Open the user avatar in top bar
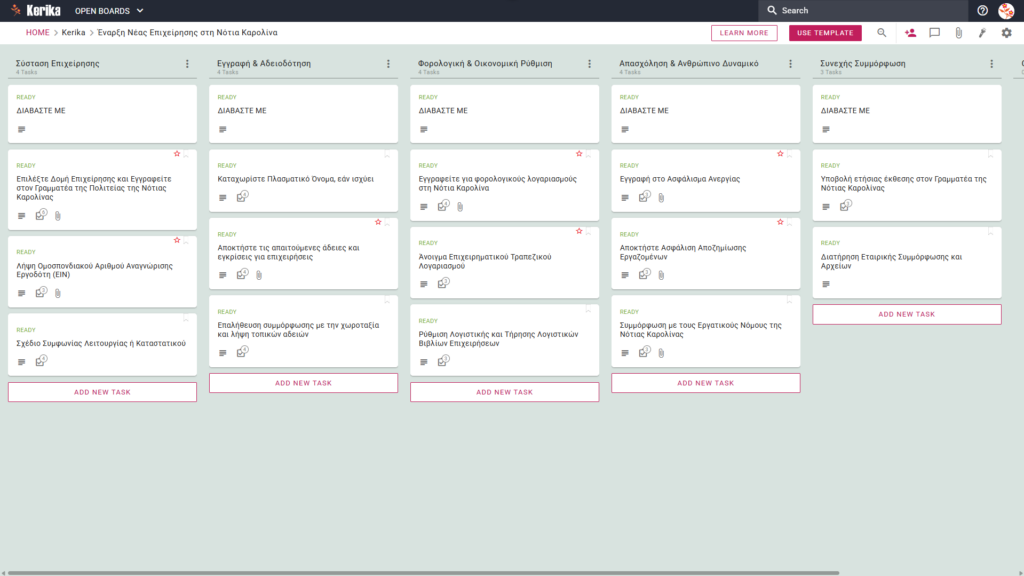The height and width of the screenshot is (576, 1024). click(x=1006, y=10)
